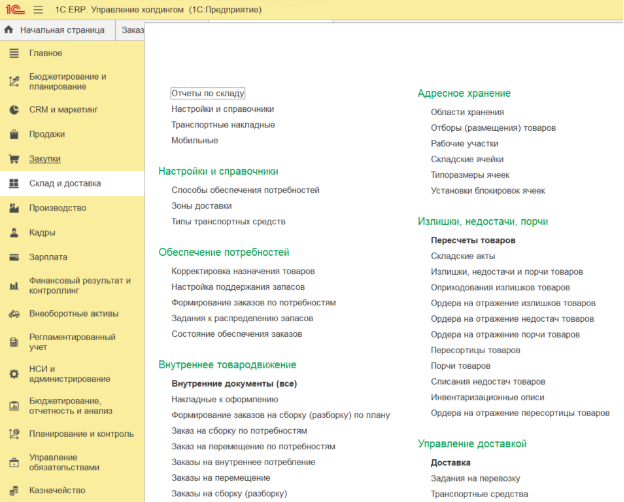
Task: Open the Доставка link
Action: (x=450, y=463)
